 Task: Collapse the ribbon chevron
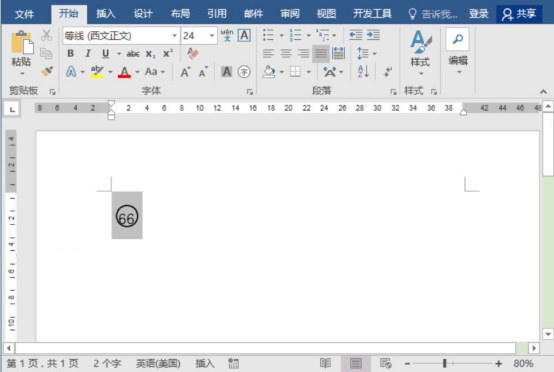(543, 91)
